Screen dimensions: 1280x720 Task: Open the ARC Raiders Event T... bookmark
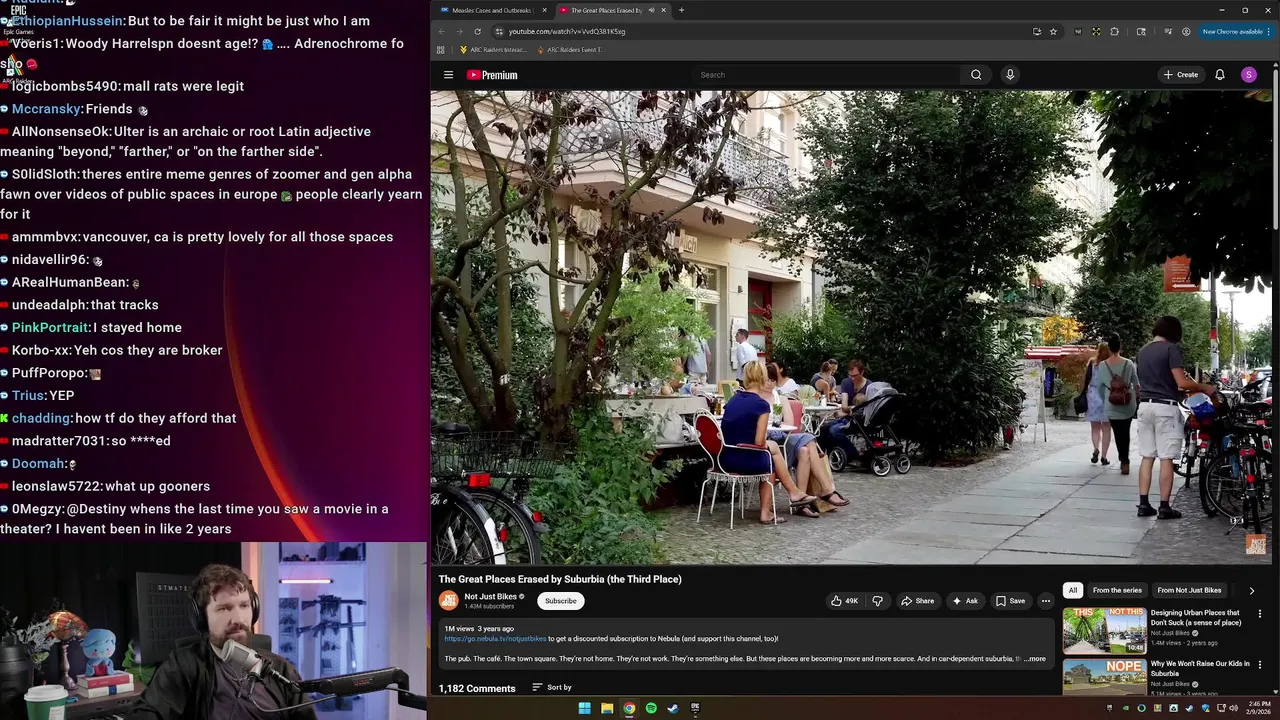tap(569, 49)
